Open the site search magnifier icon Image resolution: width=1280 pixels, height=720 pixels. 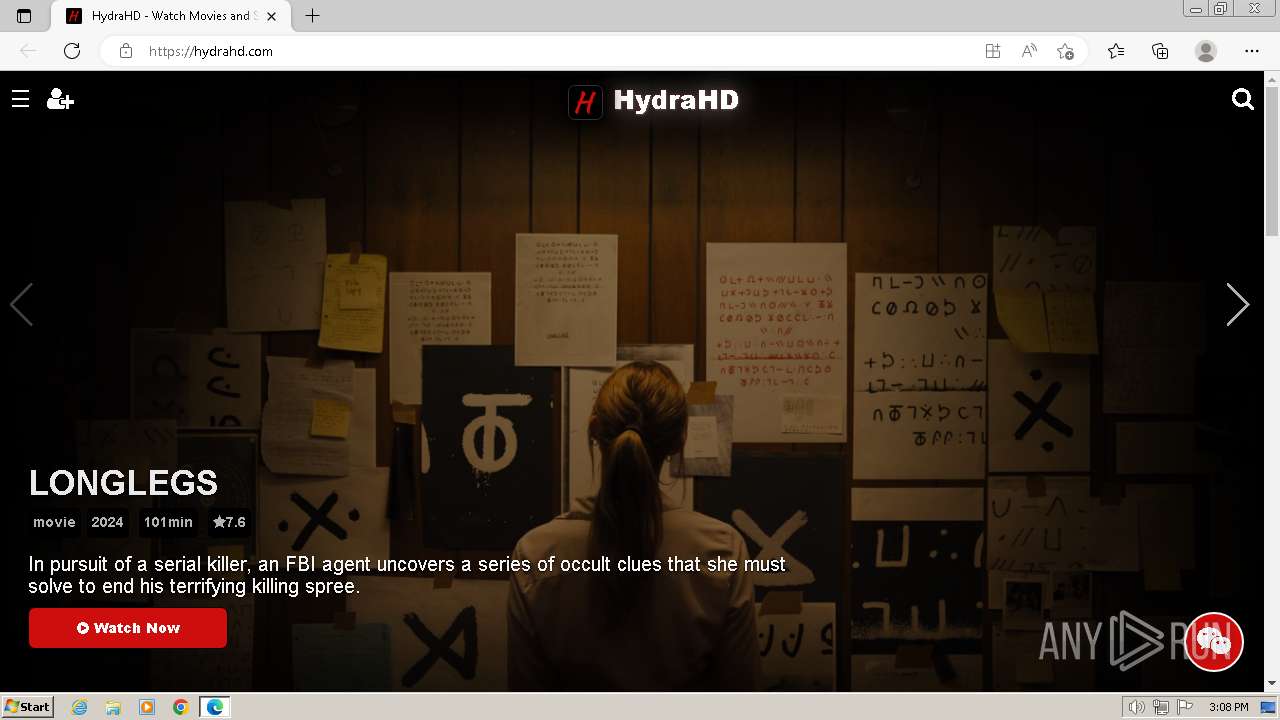click(1243, 99)
